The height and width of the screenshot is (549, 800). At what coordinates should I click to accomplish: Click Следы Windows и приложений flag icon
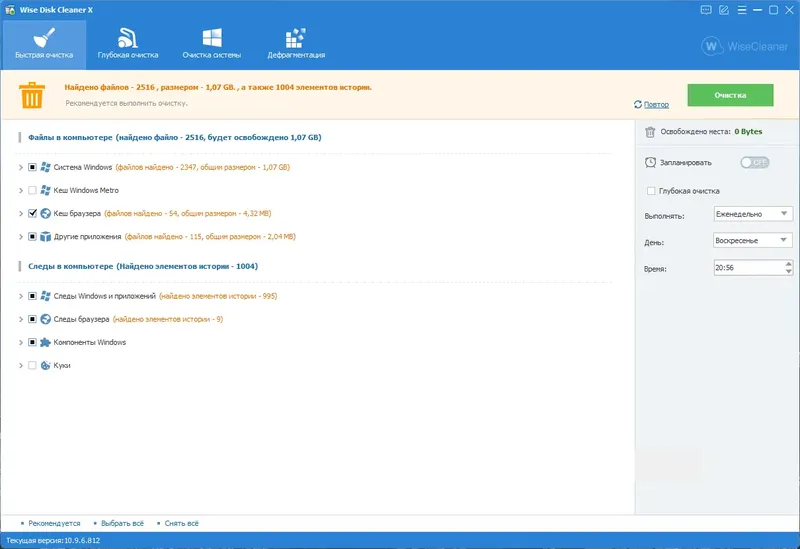45,296
